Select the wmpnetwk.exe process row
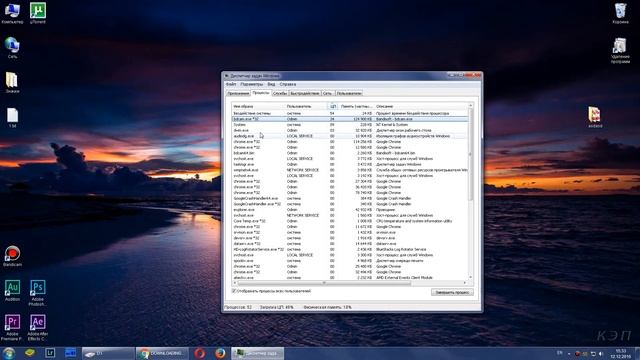640x360 pixels. point(350,170)
